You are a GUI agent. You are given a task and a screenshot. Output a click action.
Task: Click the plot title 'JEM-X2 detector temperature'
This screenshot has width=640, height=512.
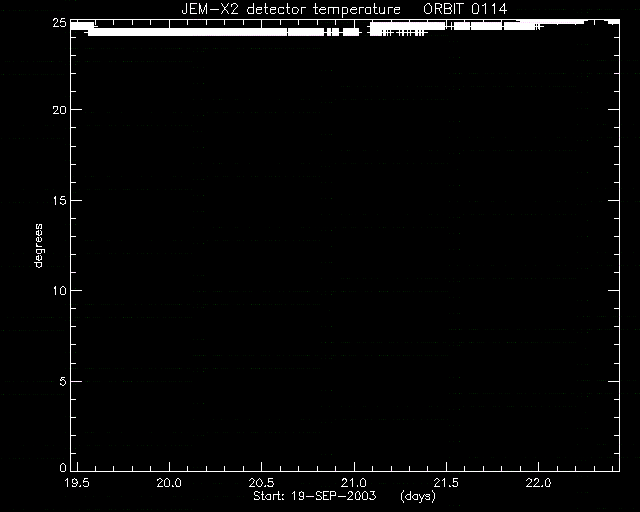pos(291,9)
